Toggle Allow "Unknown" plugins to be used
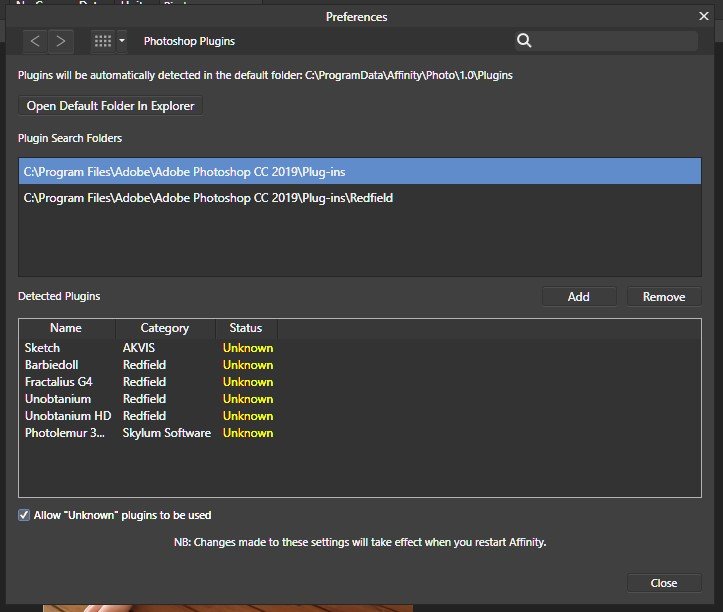Viewport: 723px width, 612px height. coord(24,515)
